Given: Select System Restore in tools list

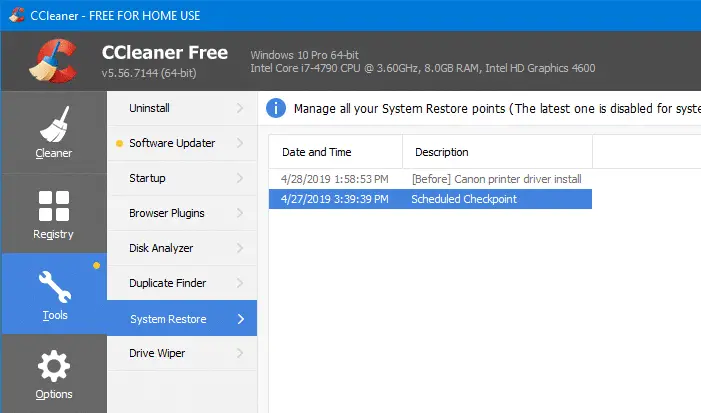Looking at the screenshot, I should point(182,318).
